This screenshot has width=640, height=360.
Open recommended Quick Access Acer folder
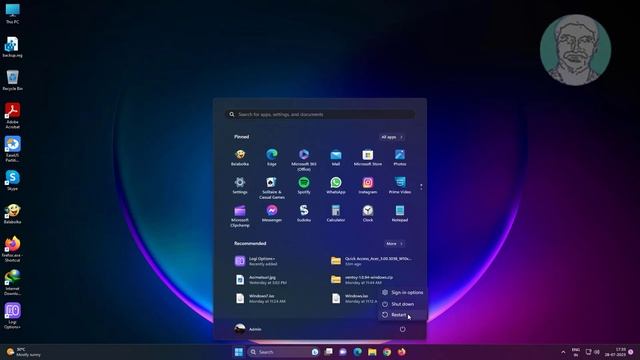pos(371,261)
